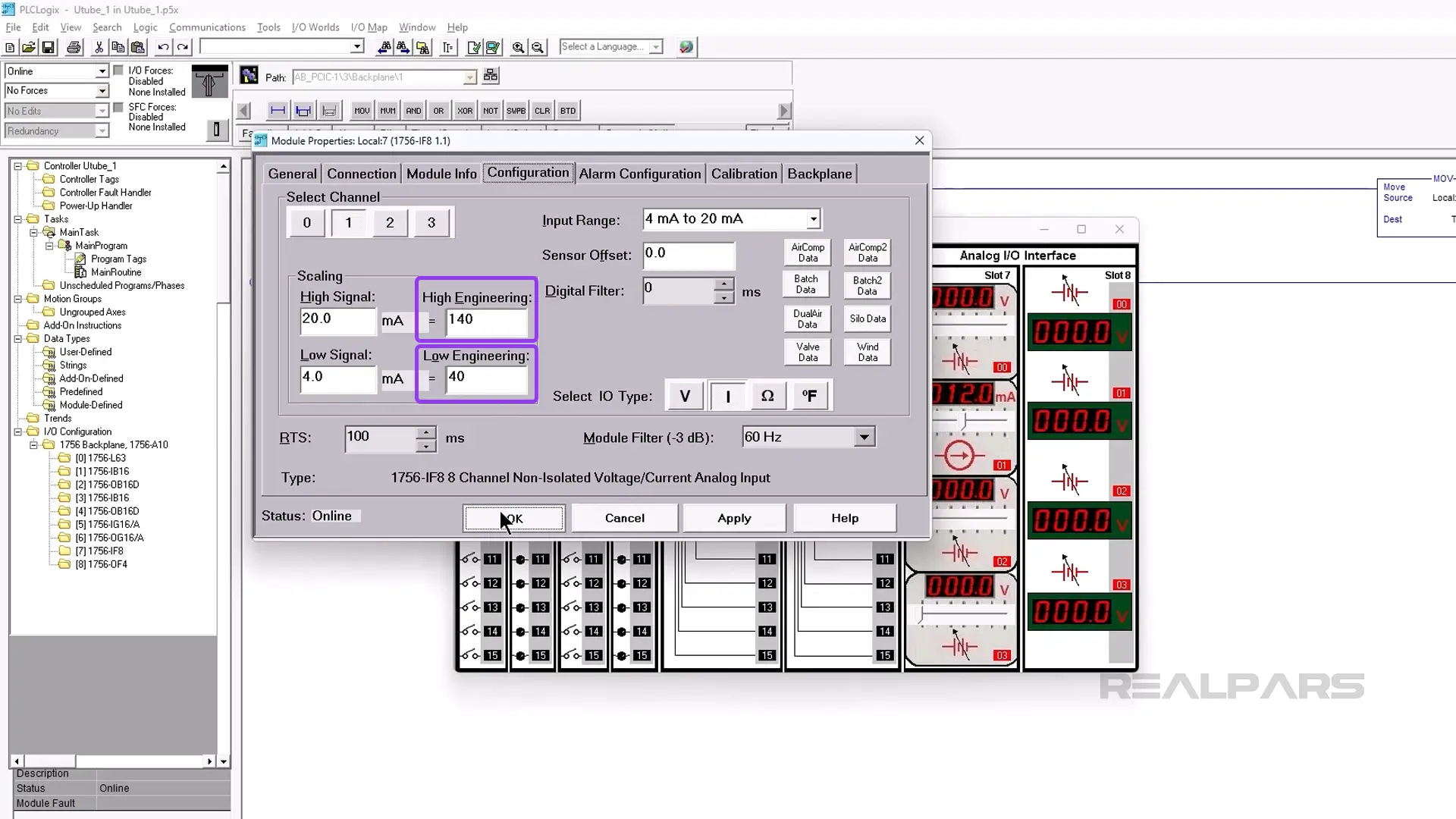1456x819 pixels.
Task: Click the Undo arrow icon
Action: 162,47
